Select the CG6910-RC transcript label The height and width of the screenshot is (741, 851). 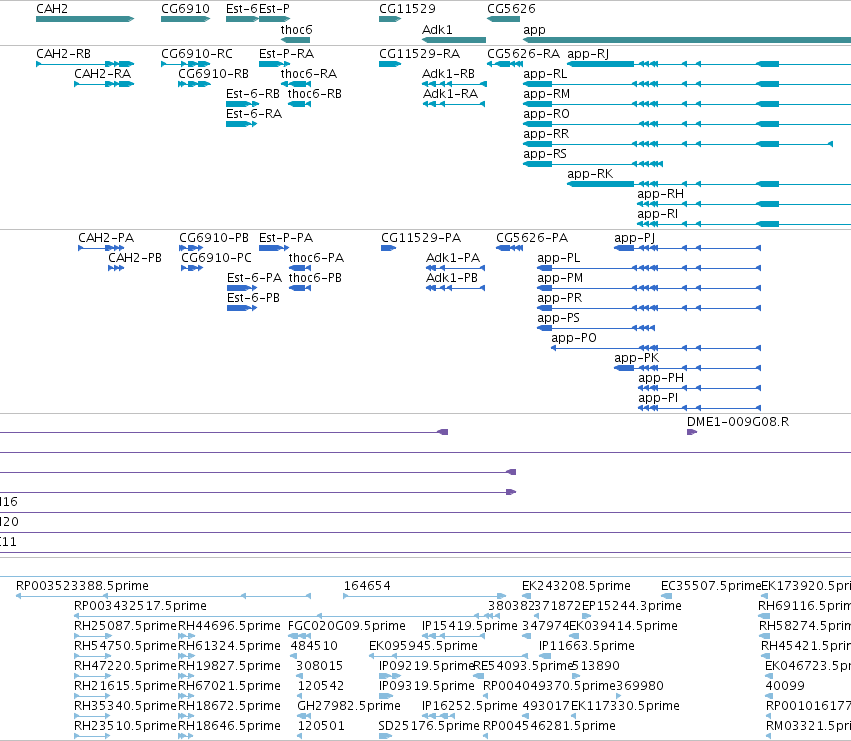tap(196, 54)
